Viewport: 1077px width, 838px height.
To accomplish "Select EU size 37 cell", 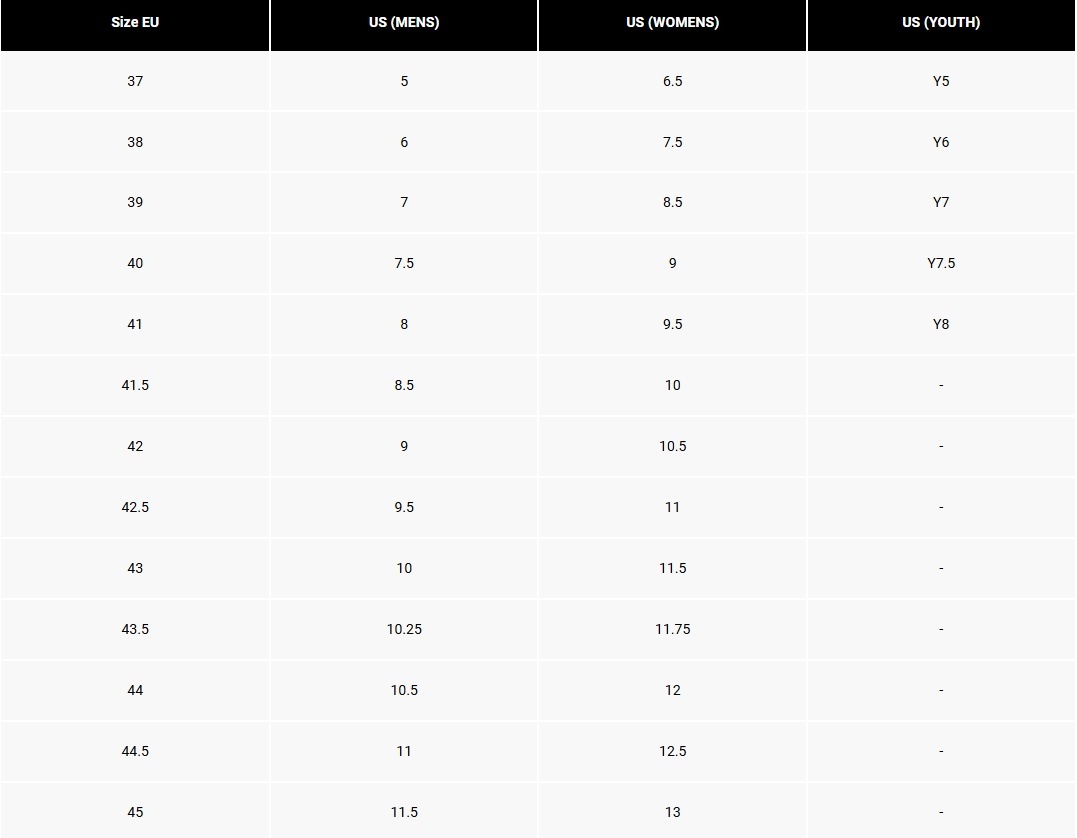I will click(135, 81).
